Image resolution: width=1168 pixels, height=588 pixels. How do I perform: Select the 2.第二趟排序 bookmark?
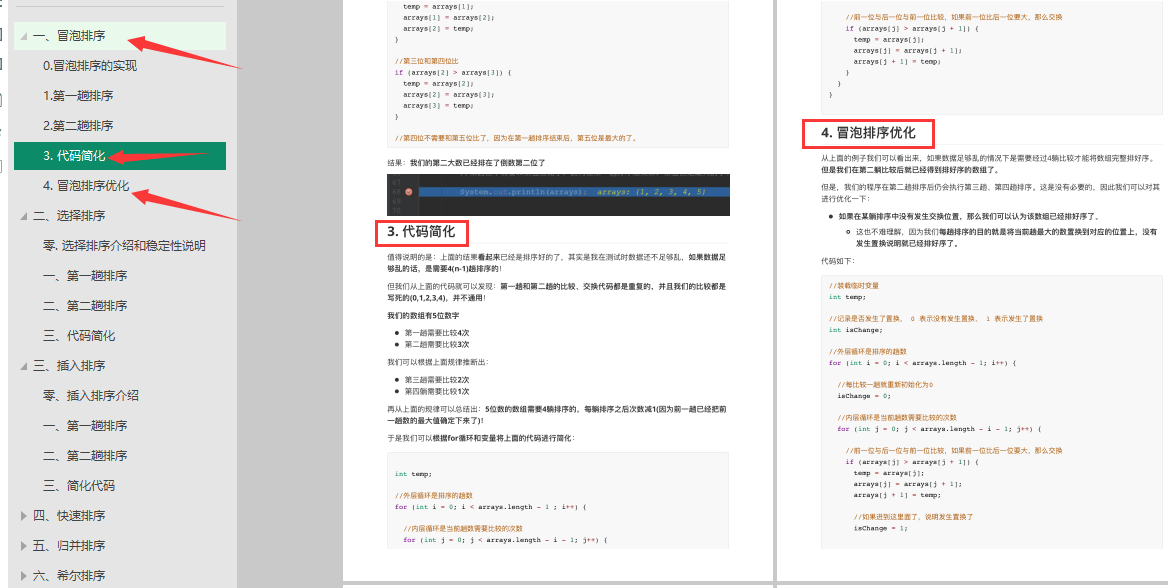(x=78, y=125)
